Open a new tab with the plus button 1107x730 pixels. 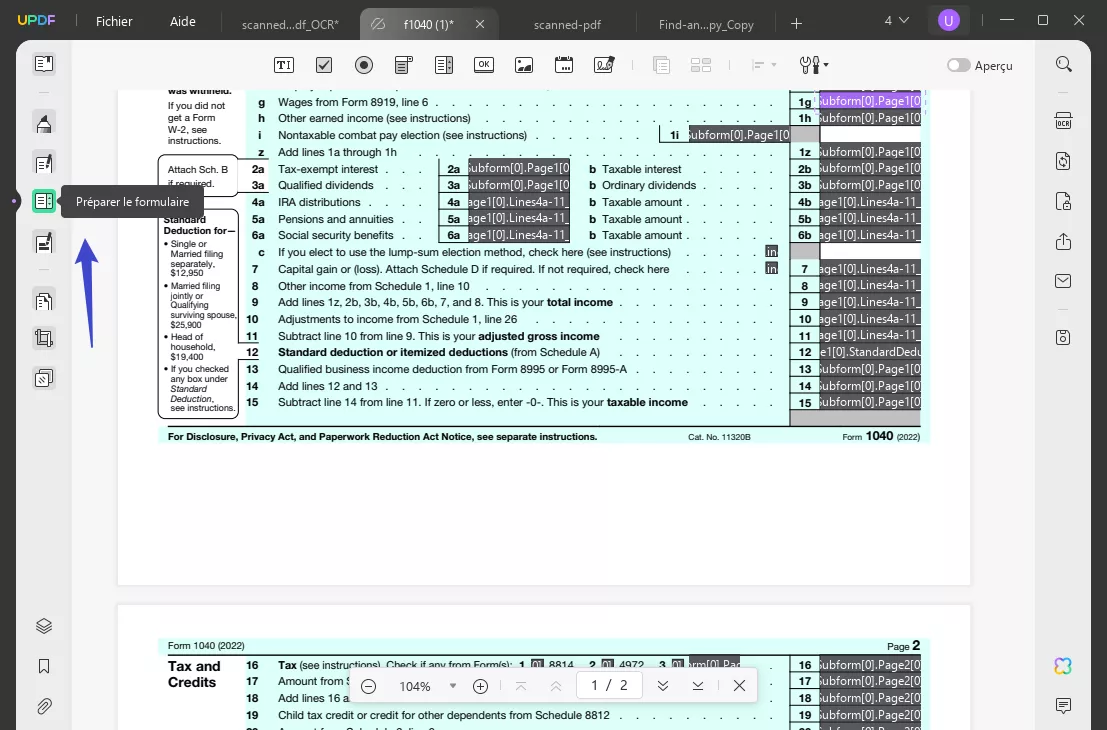(x=794, y=21)
